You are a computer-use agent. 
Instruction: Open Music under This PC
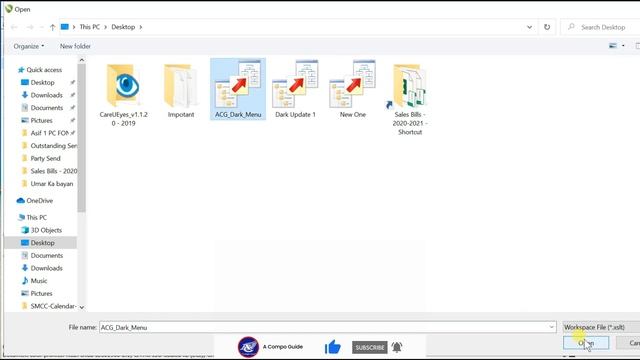[x=39, y=280]
